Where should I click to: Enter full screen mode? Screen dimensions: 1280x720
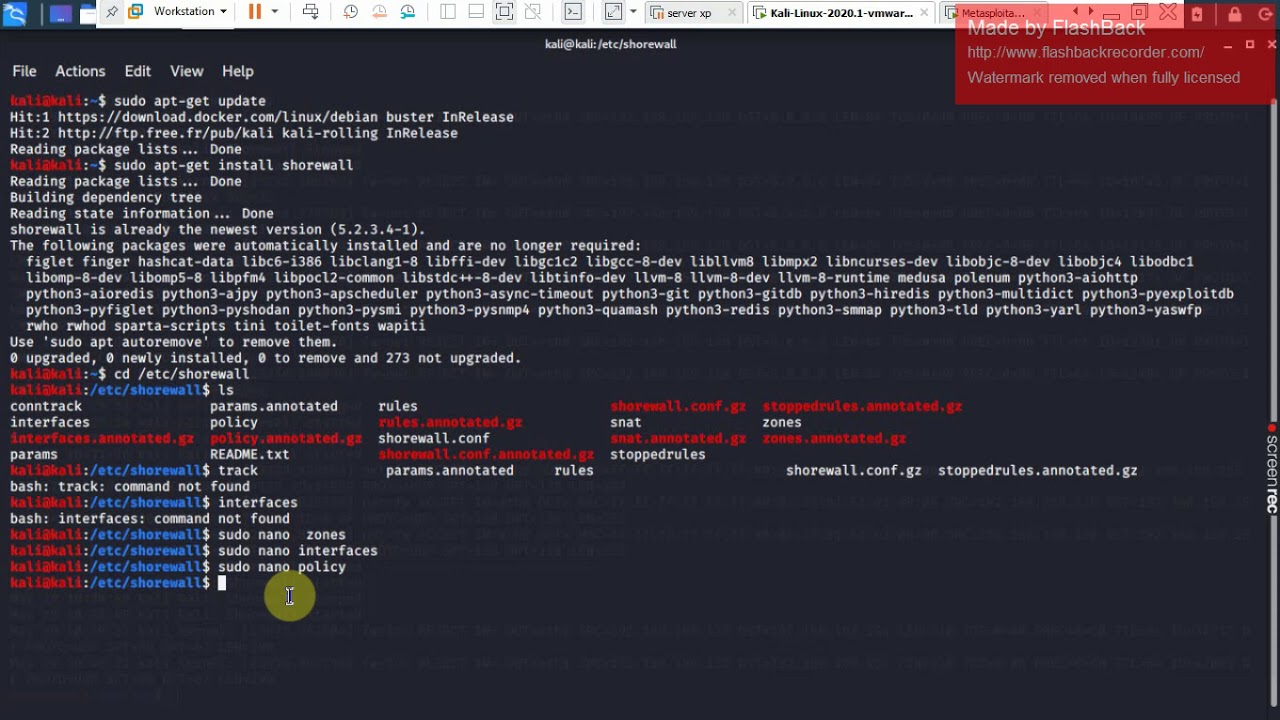click(x=504, y=12)
